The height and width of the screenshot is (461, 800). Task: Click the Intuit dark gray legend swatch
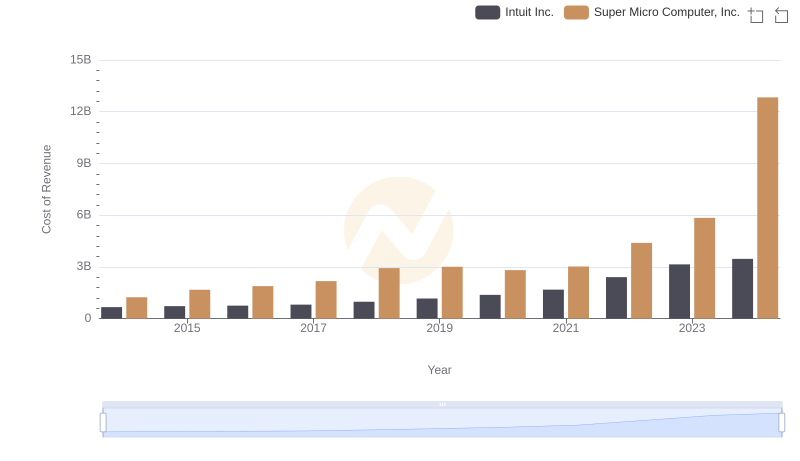[x=487, y=12]
